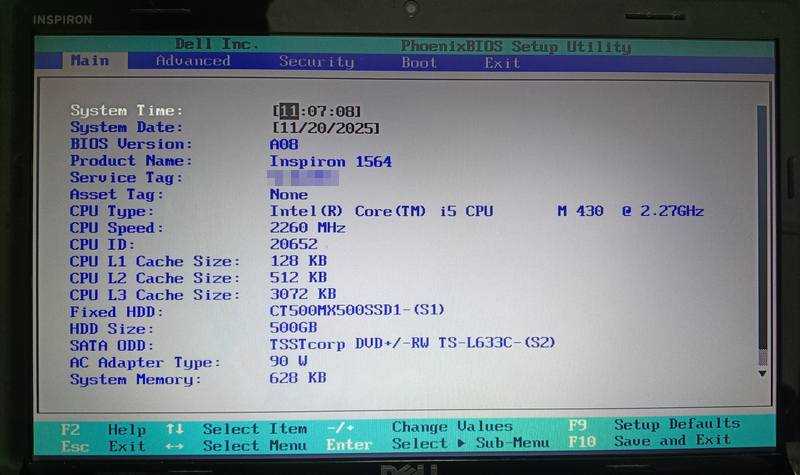Click the Service Tag label
Viewport: 800px width, 475px height.
[x=127, y=178]
